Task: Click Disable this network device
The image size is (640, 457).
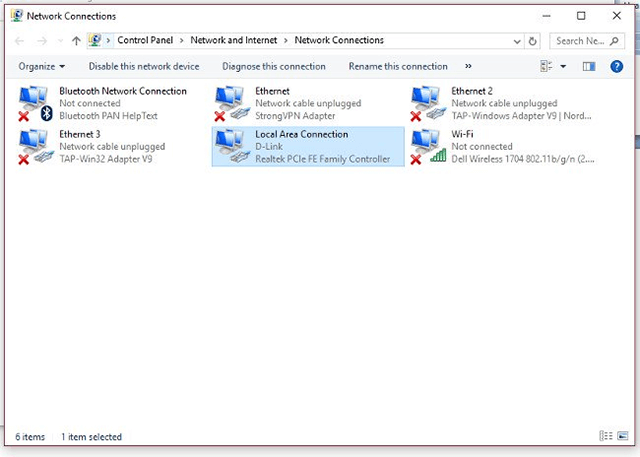Action: pos(144,66)
